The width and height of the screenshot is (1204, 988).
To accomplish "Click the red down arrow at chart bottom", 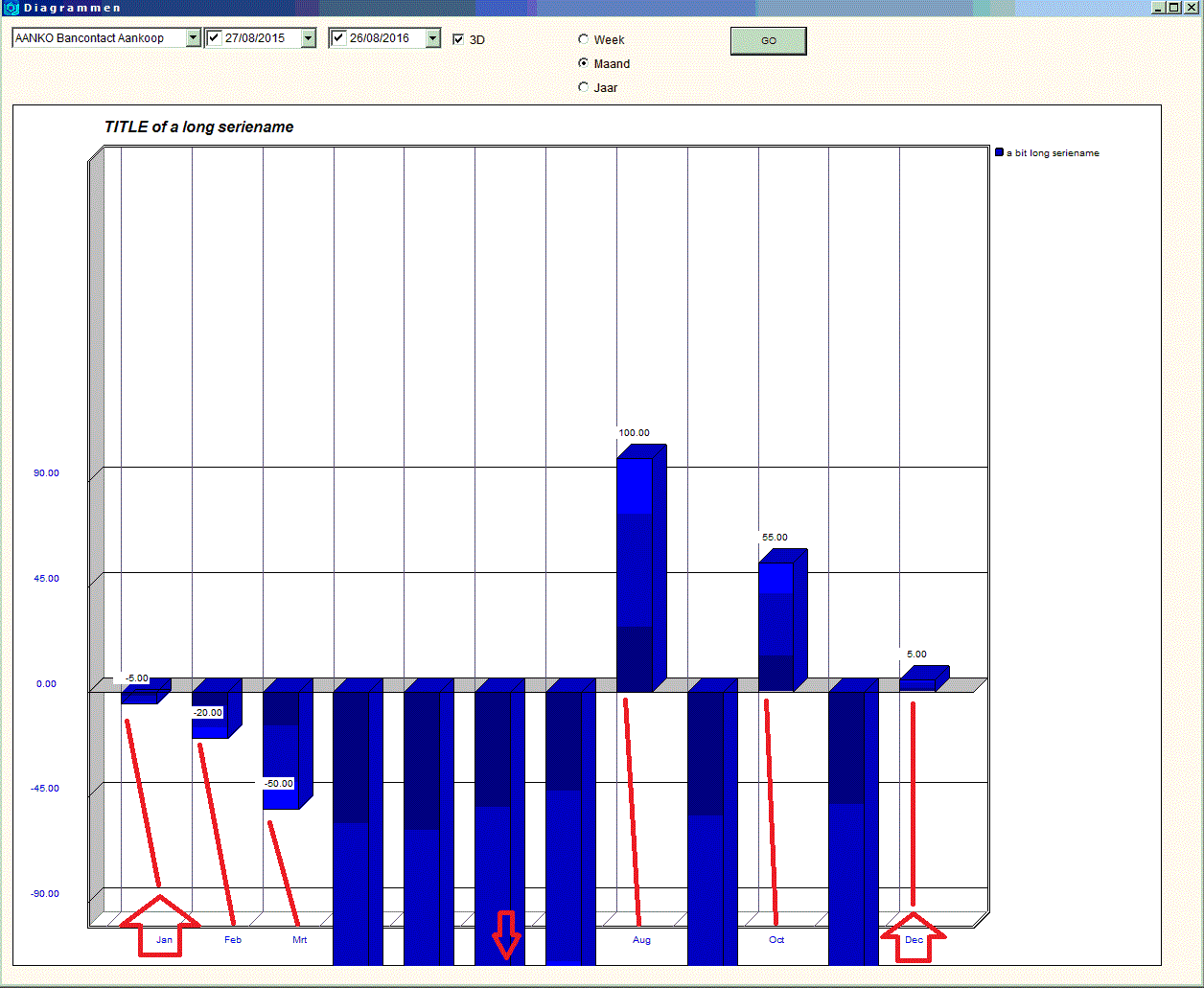I will [506, 934].
